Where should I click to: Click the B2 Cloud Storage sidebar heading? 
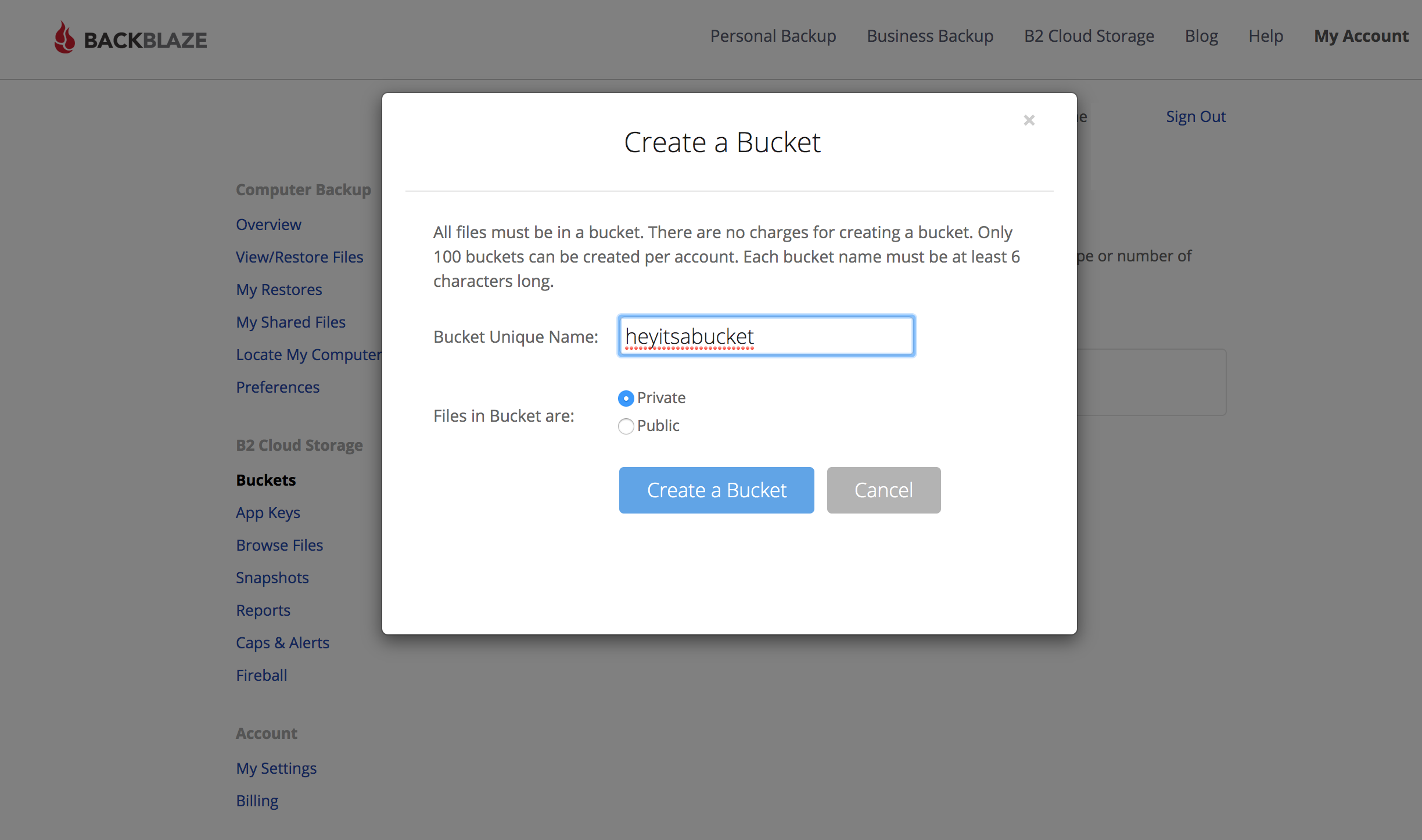coord(299,446)
